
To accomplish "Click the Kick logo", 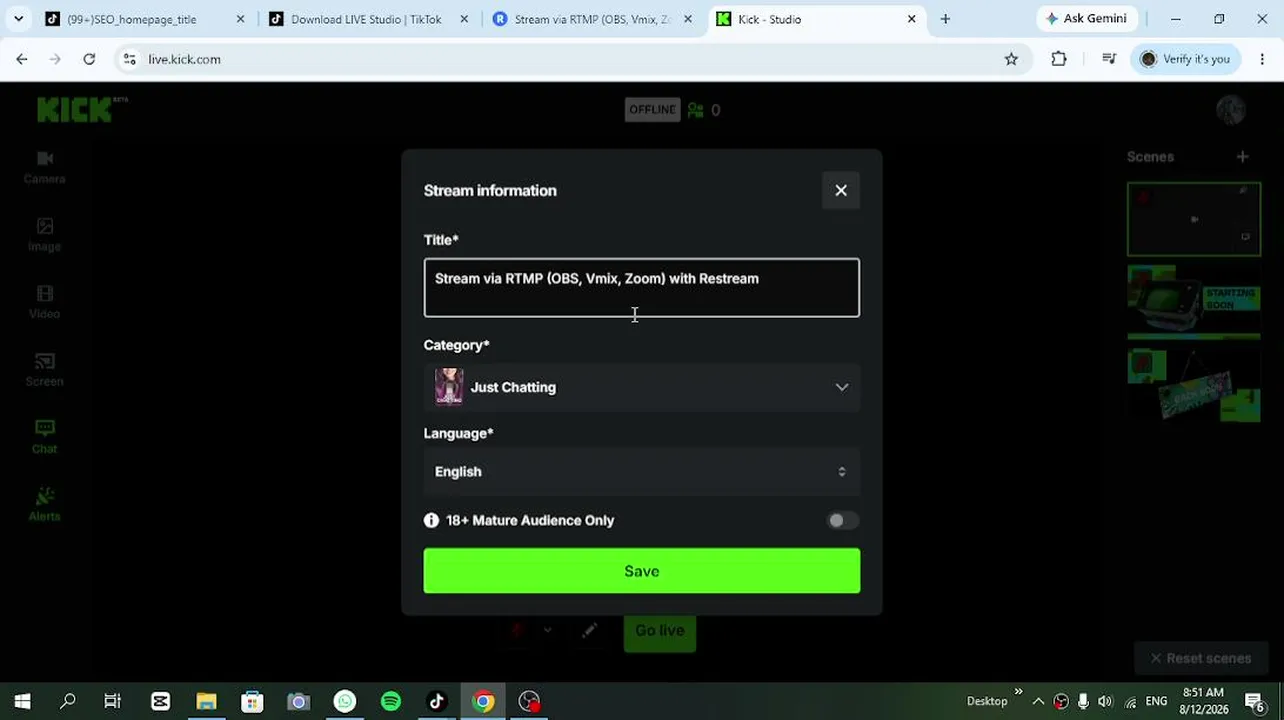I will coord(82,109).
